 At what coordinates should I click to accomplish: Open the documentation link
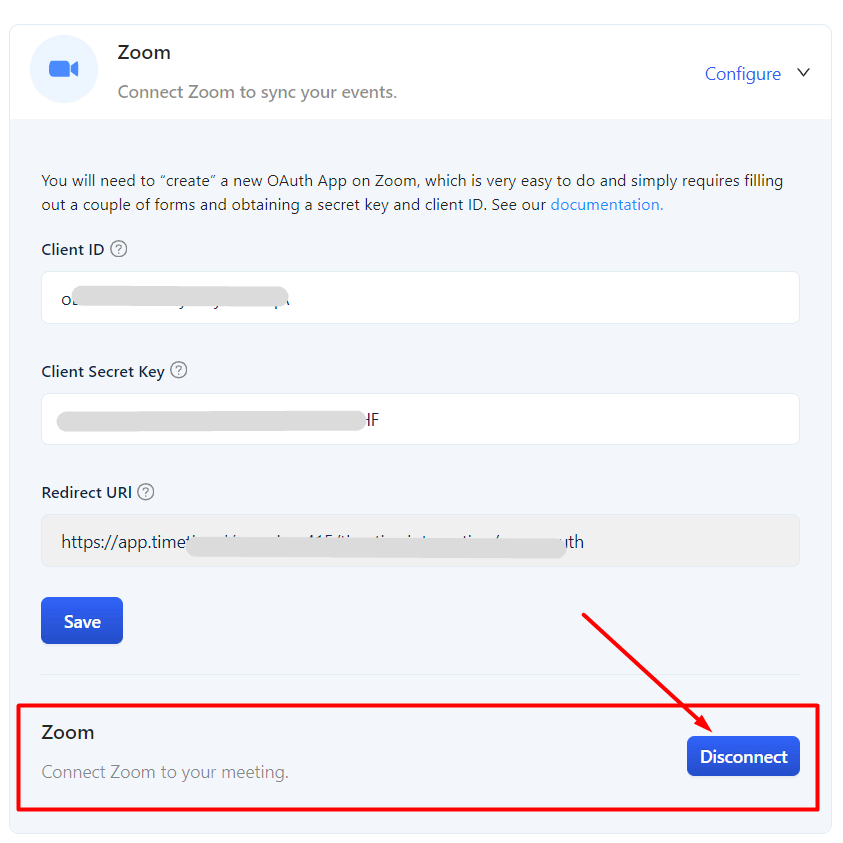point(606,205)
